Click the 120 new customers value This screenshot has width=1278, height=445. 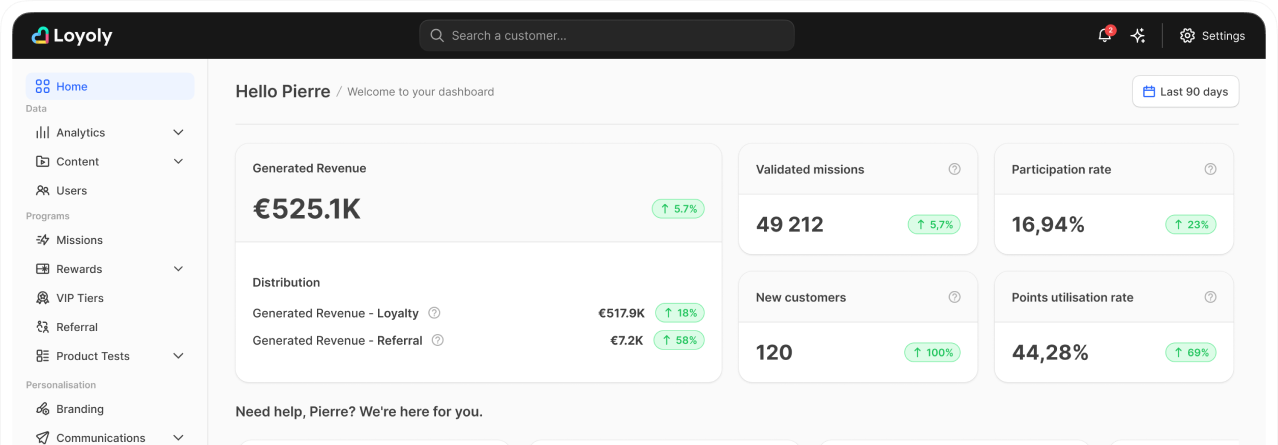point(774,353)
